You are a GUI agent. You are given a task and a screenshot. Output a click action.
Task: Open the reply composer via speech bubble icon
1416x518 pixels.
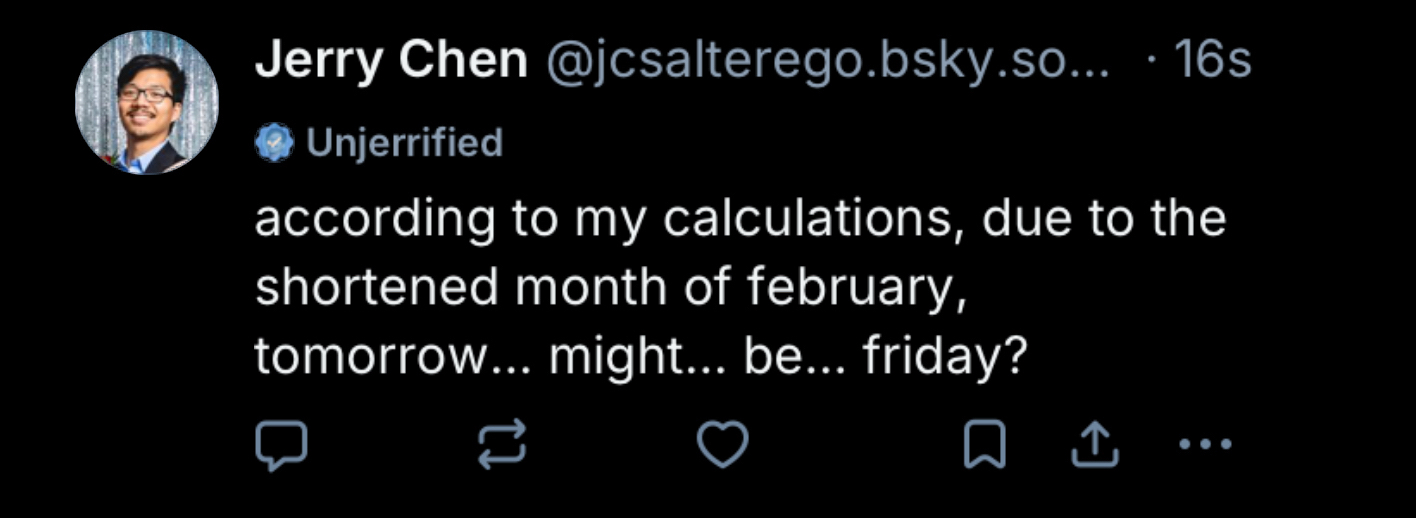click(280, 446)
